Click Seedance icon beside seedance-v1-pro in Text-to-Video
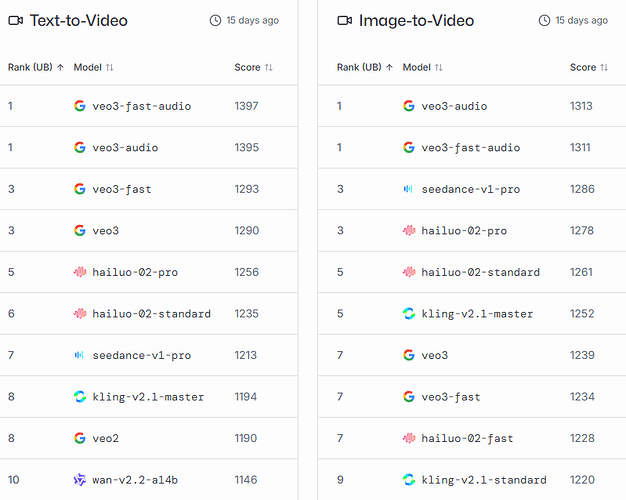Viewport: 626px width, 500px height. [79, 355]
